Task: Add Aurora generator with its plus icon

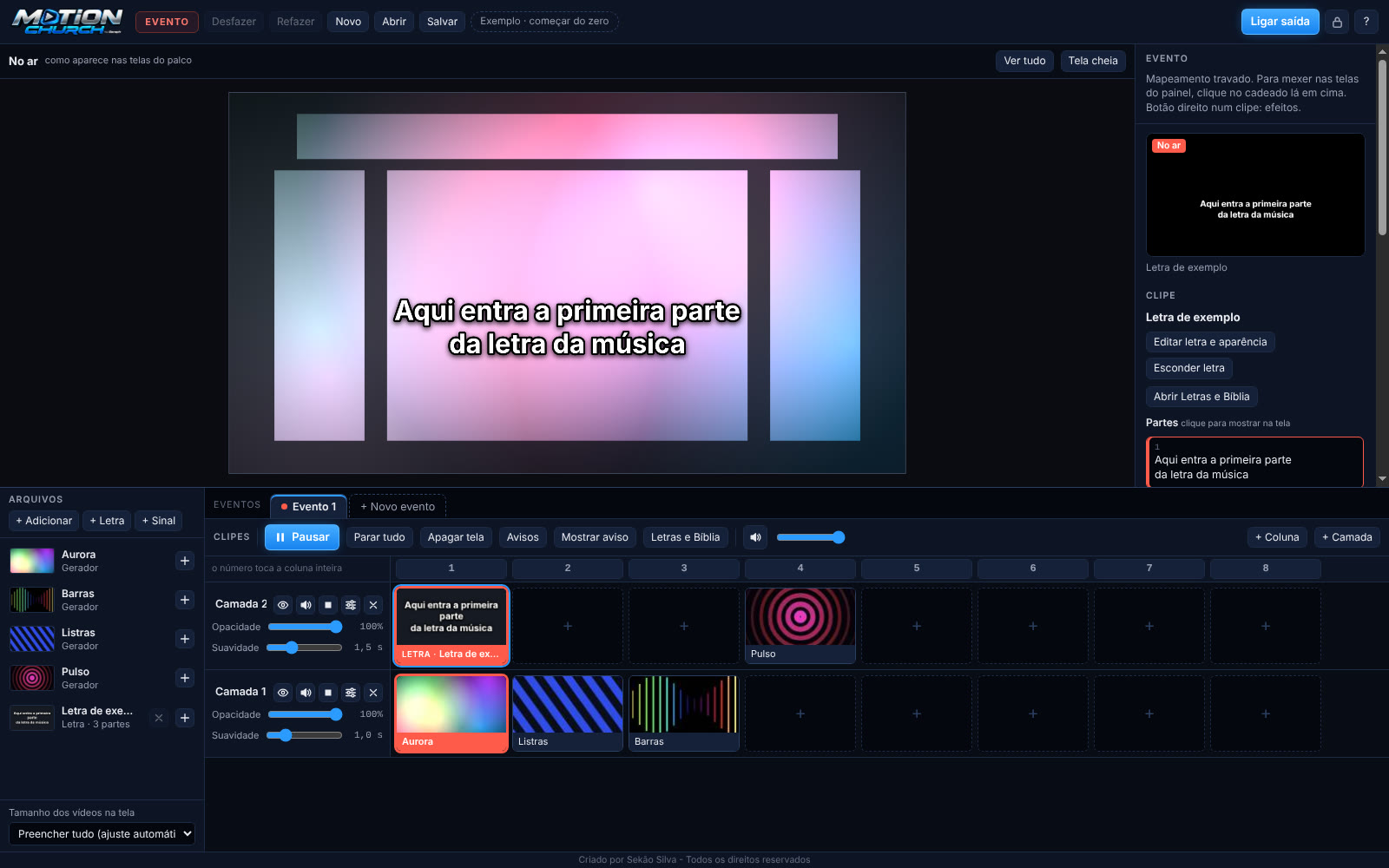Action: pos(185,561)
